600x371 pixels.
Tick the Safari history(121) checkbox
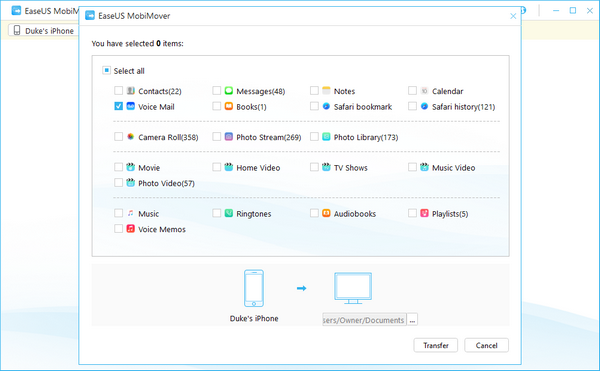click(412, 106)
